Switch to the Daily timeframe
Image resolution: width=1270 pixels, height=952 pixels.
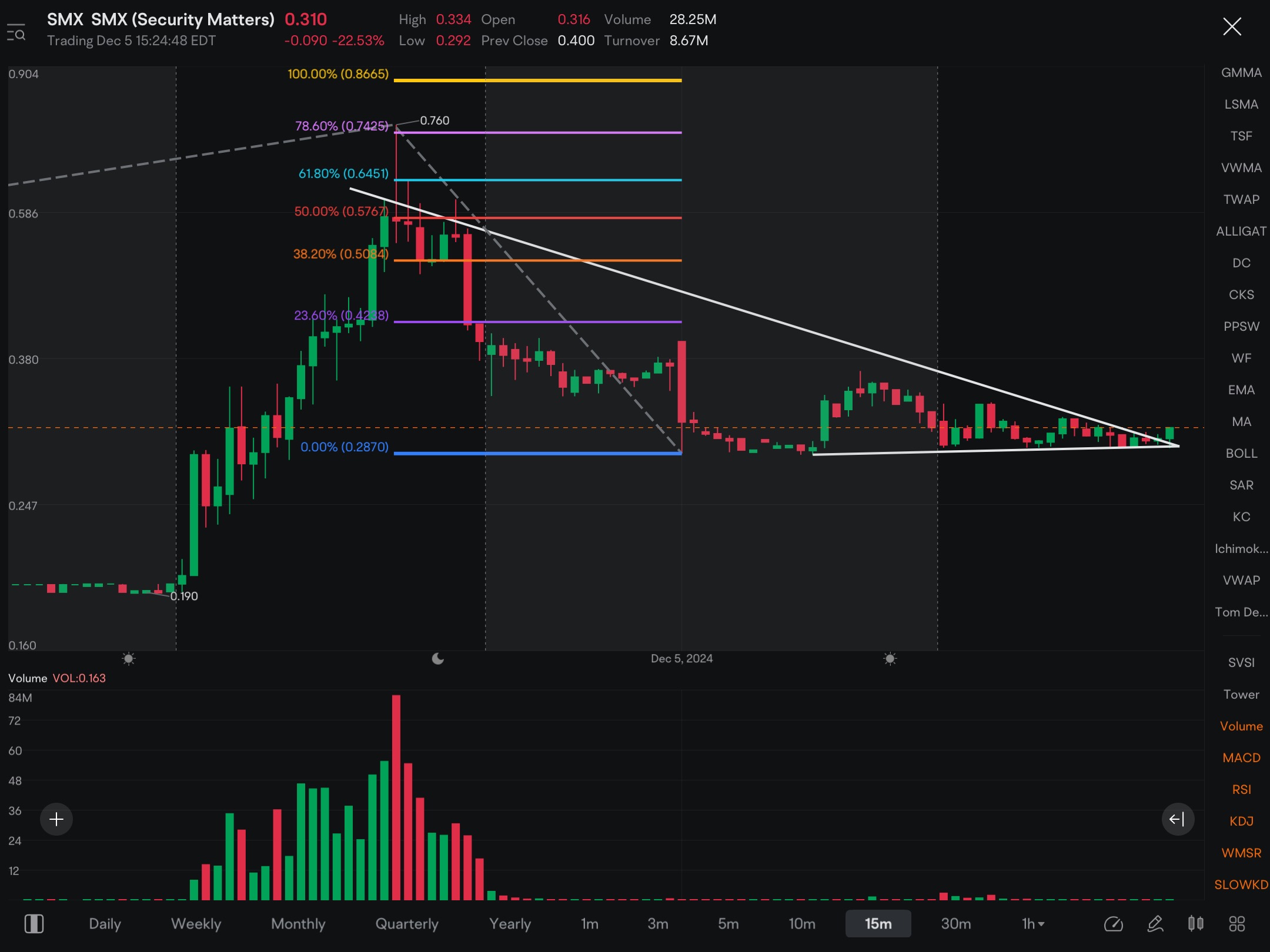tap(105, 924)
